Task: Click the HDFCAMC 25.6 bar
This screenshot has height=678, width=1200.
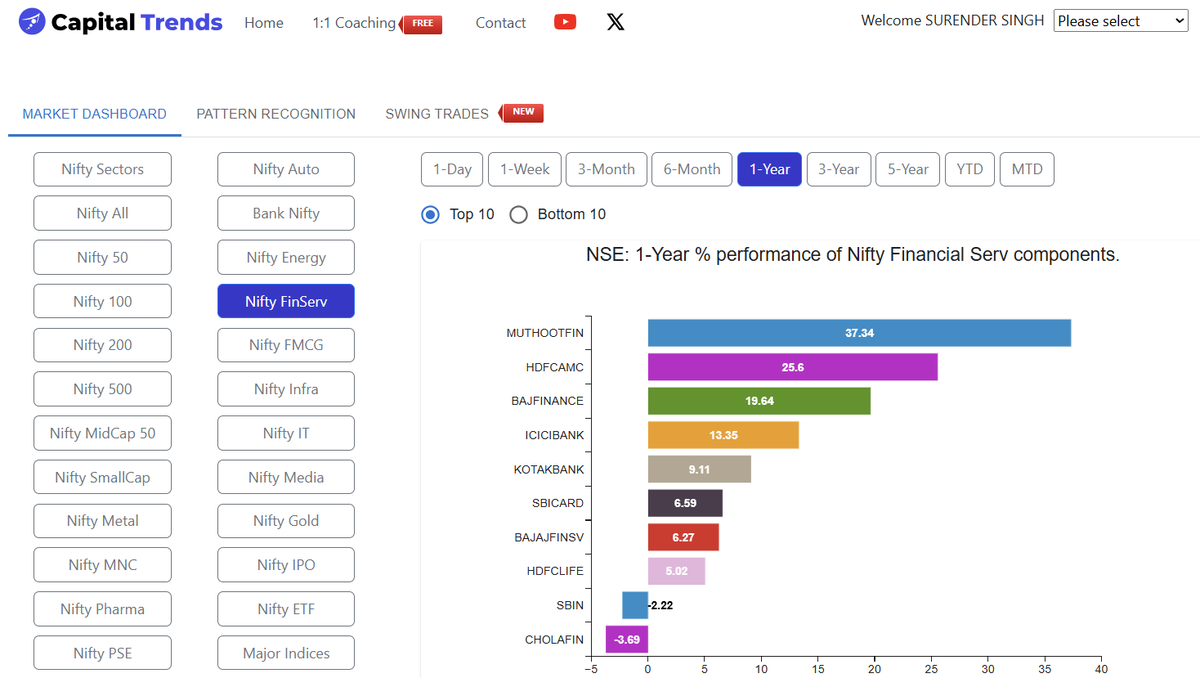Action: [793, 367]
